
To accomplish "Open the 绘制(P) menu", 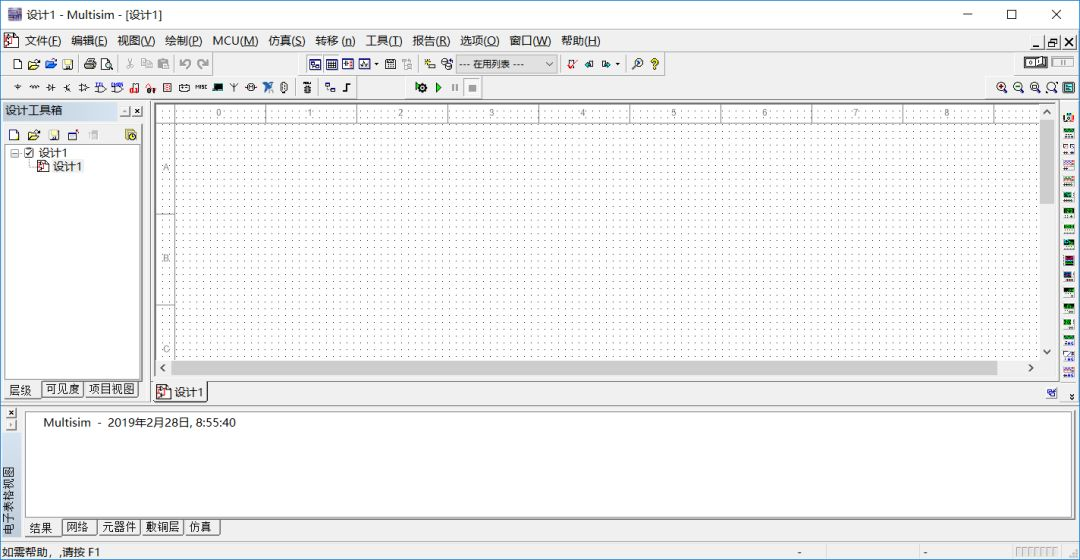I will point(183,41).
